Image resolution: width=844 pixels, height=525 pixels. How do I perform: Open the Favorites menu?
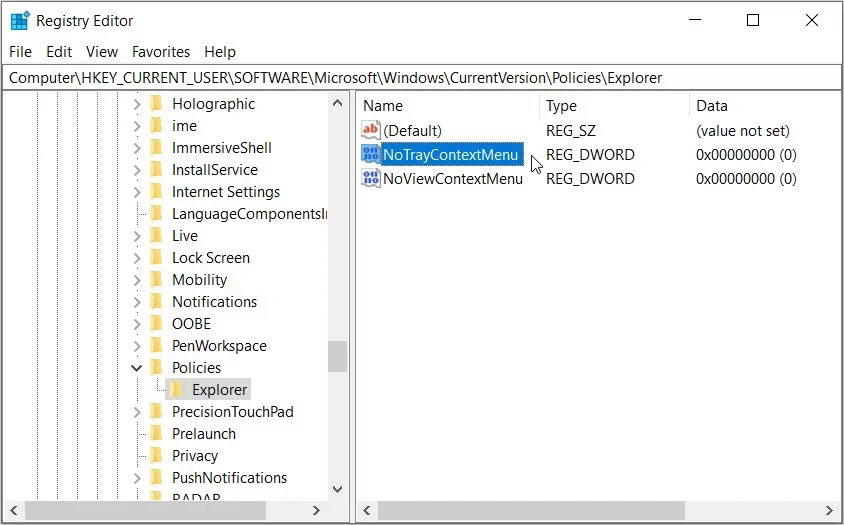point(161,52)
